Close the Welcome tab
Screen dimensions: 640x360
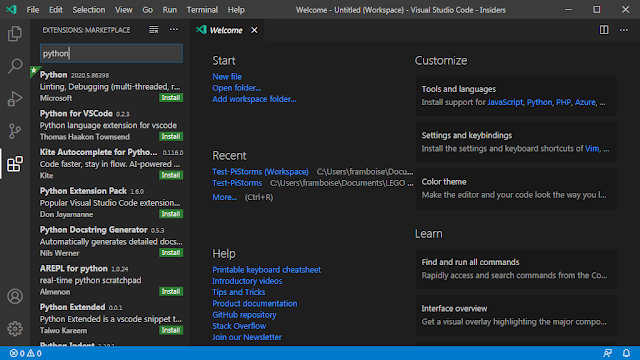click(x=254, y=30)
